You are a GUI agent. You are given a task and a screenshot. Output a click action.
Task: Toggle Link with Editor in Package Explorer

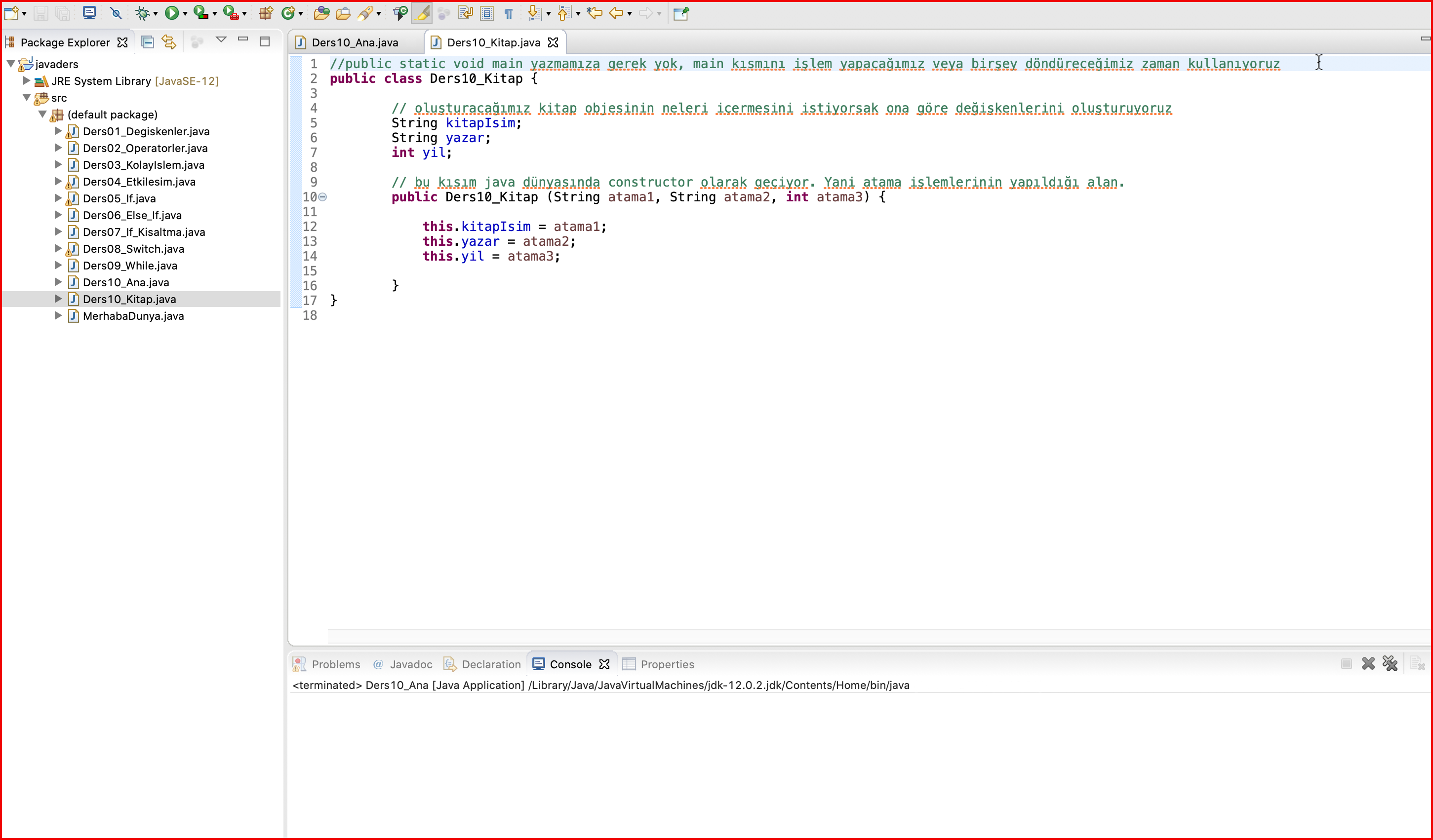point(169,42)
